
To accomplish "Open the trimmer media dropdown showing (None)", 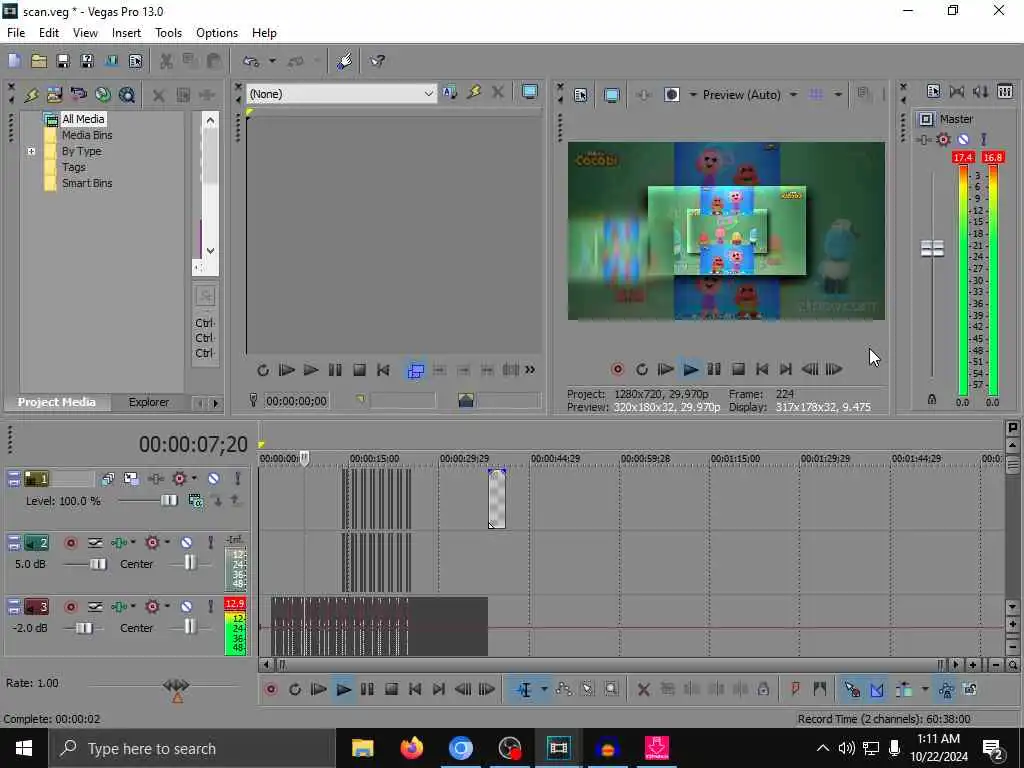I will [341, 94].
